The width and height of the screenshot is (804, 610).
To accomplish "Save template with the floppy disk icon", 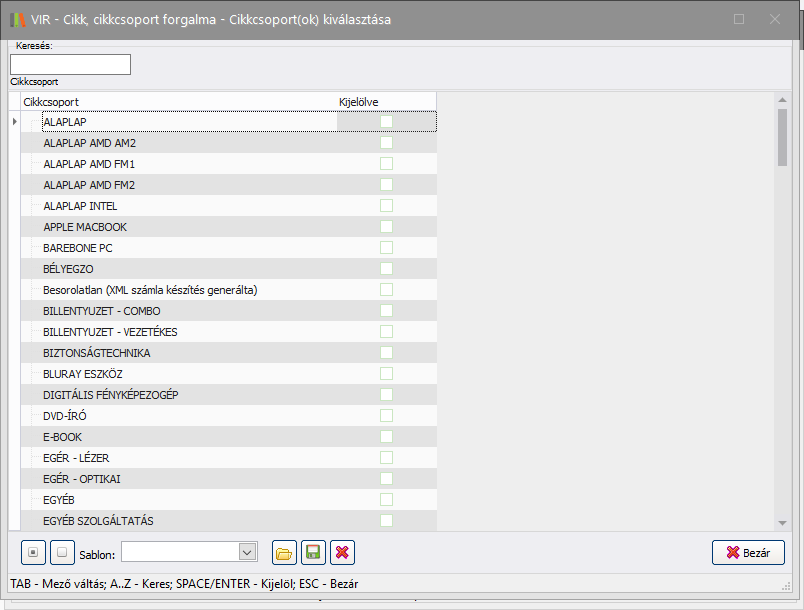I will tap(314, 552).
